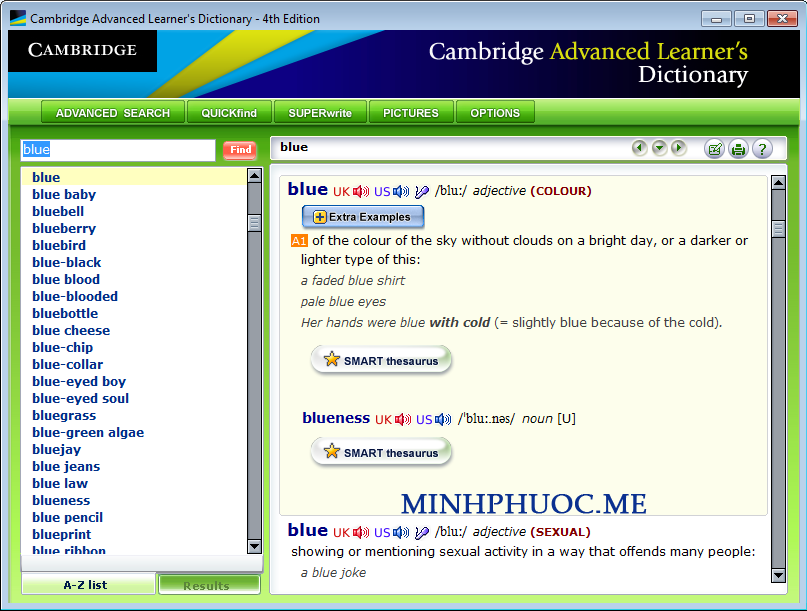Viewport: 807px width, 611px height.
Task: Go forward to next entry arrow
Action: [x=678, y=148]
